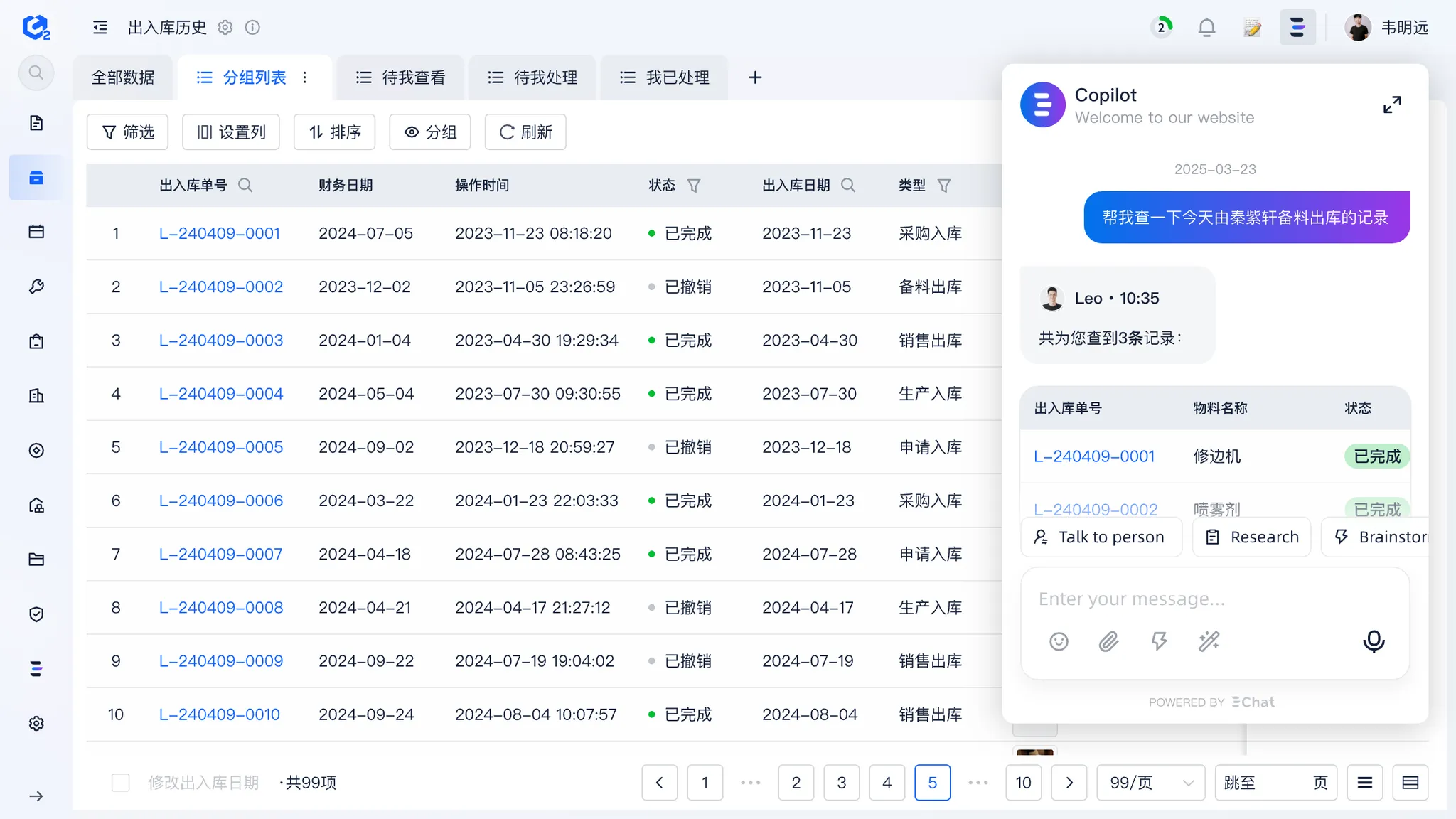Image resolution: width=1456 pixels, height=819 pixels.
Task: Toggle the sidebar menu collapse icon
Action: coord(100,28)
